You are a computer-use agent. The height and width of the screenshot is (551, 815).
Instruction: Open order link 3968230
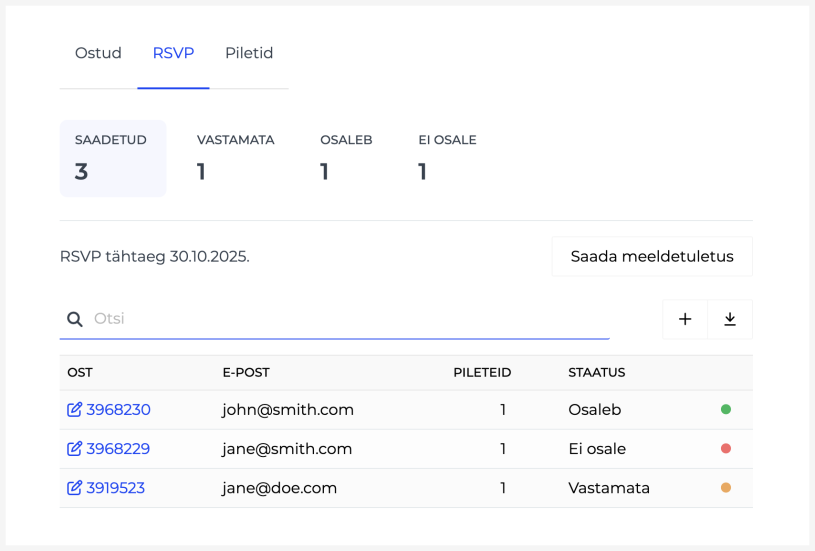coord(118,410)
